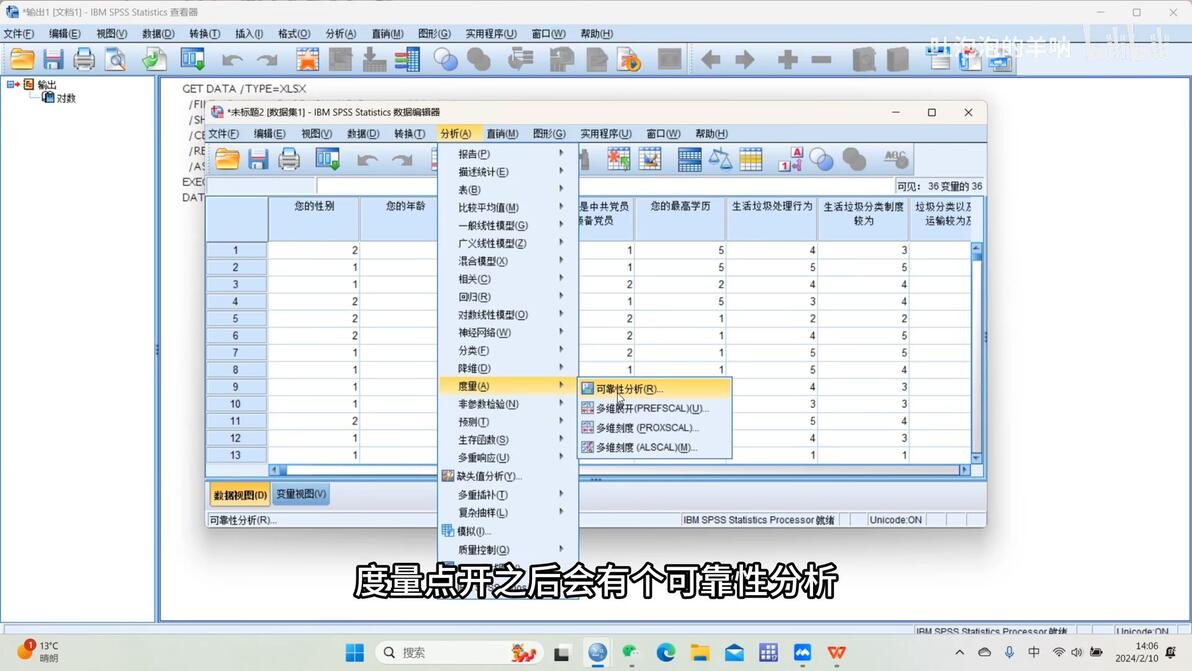The height and width of the screenshot is (671, 1192).
Task: Open 格式(O) menu in Viewer window
Action: pyautogui.click(x=294, y=33)
